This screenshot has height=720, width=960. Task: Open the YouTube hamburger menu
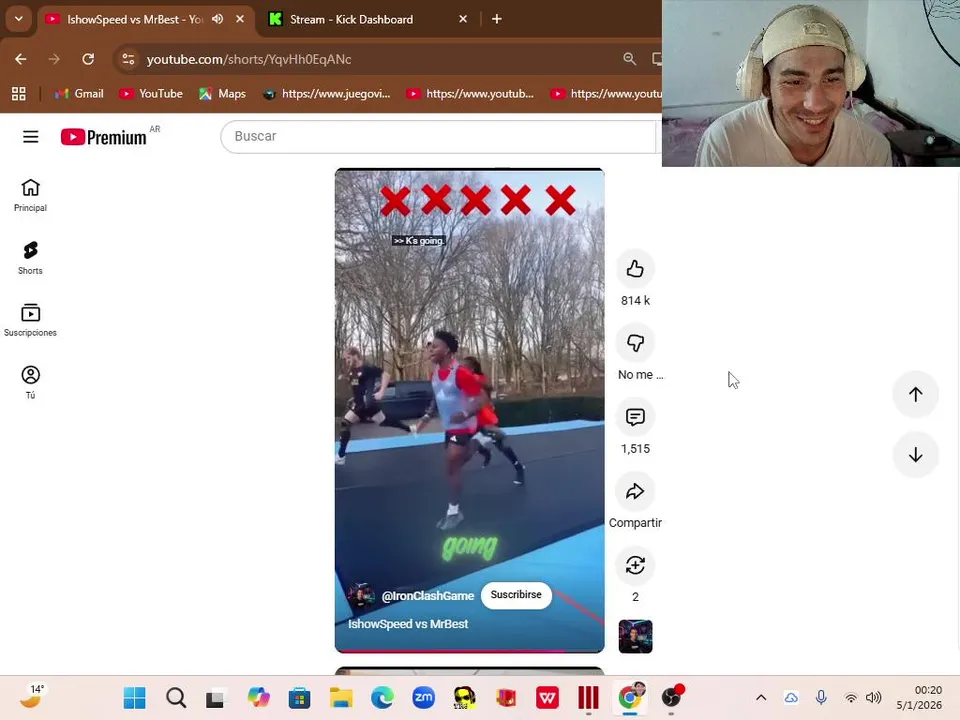pyautogui.click(x=31, y=137)
